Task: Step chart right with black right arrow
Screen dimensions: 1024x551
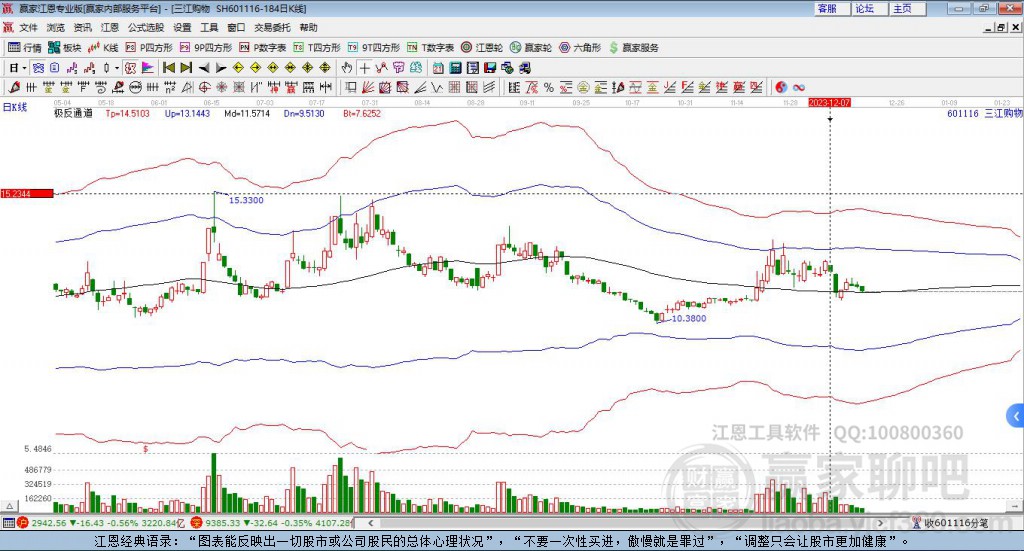Action: click(221, 68)
